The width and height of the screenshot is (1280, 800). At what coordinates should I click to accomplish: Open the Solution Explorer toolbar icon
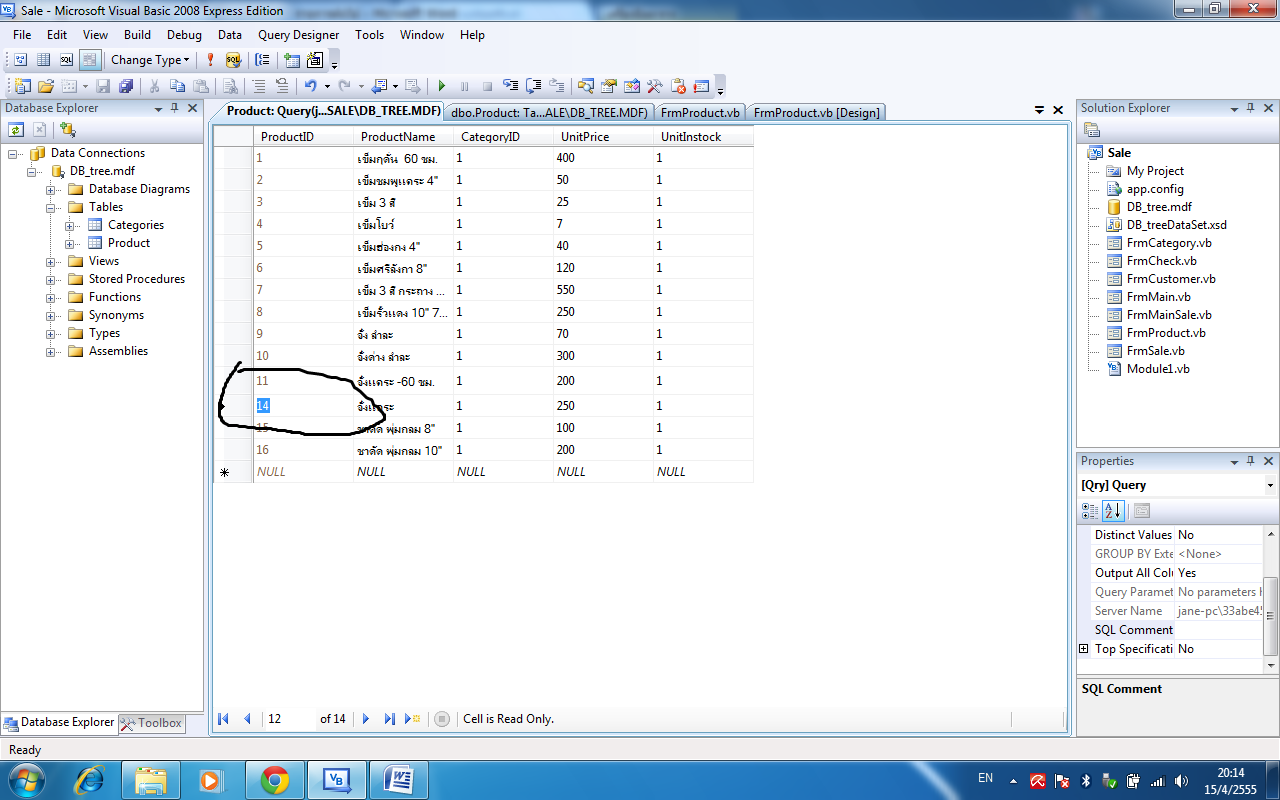pos(586,86)
